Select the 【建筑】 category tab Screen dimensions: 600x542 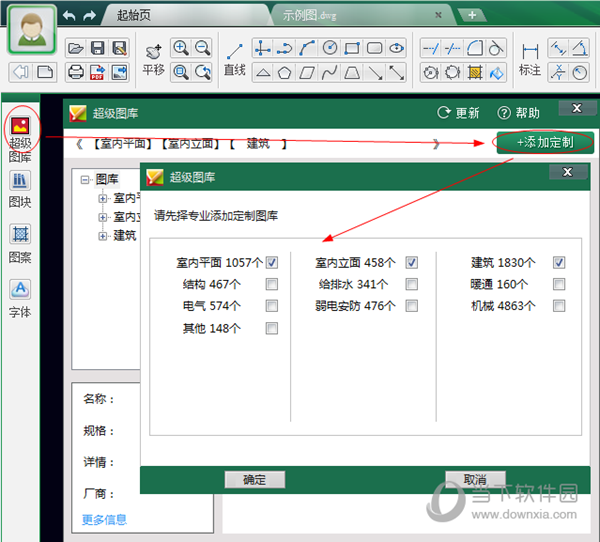pyautogui.click(x=258, y=144)
